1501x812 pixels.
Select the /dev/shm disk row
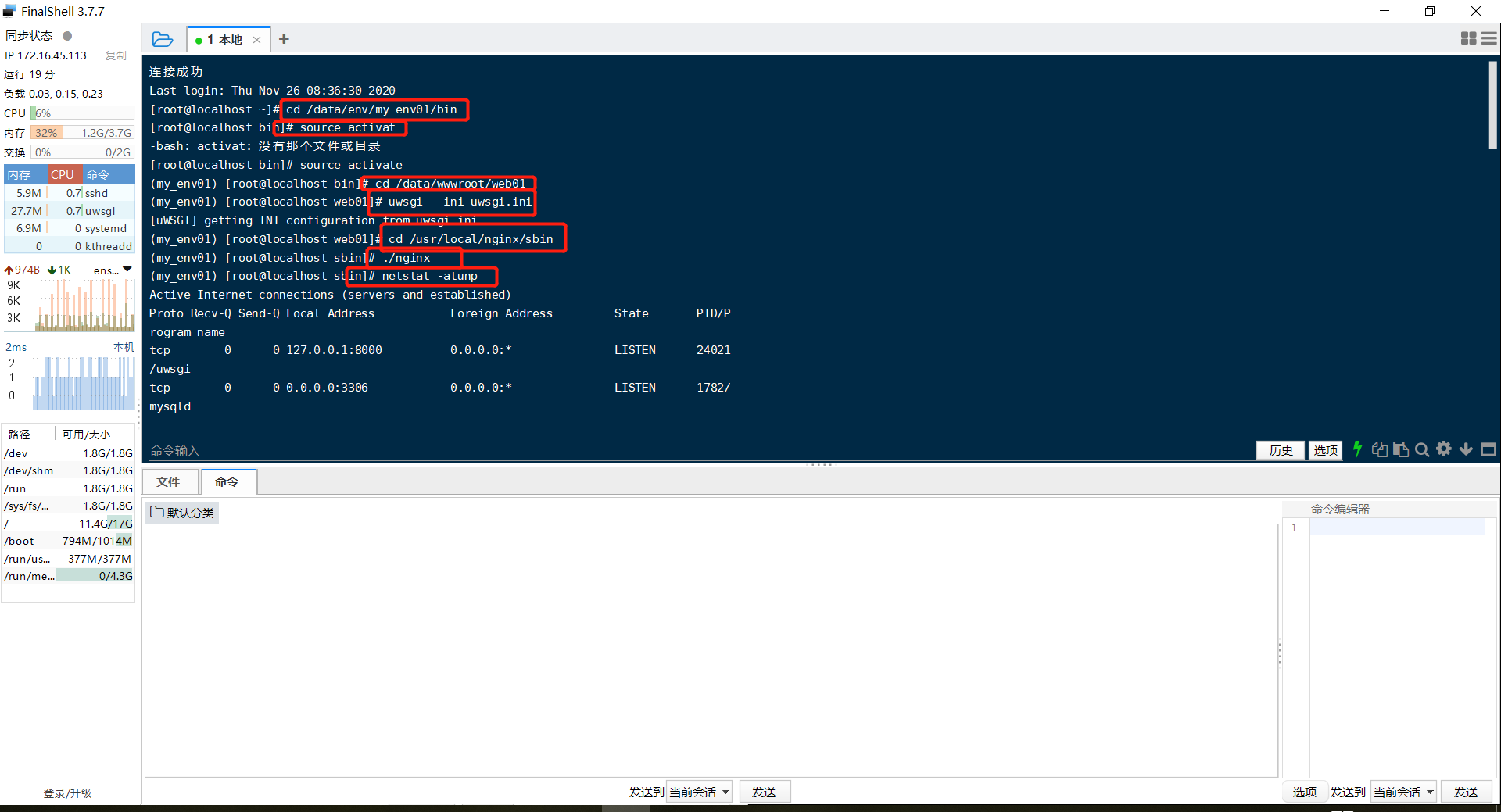tap(69, 470)
